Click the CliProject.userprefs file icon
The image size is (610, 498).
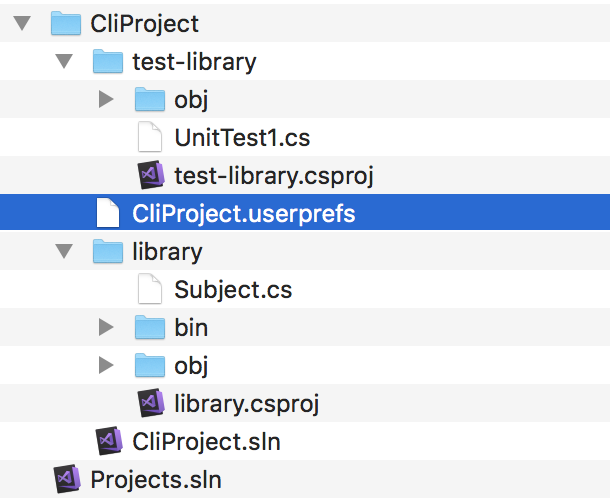point(107,213)
